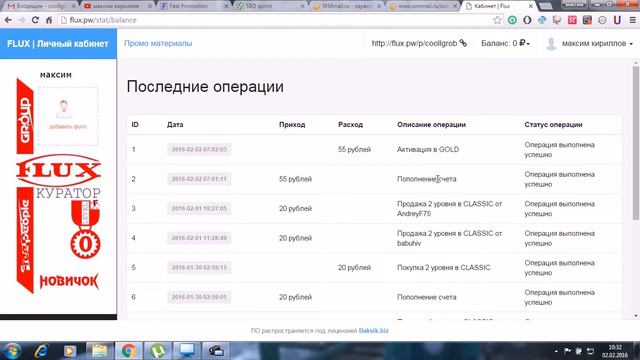The height and width of the screenshot is (360, 640).
Task: Click the Описание операции column header
Action: click(431, 124)
